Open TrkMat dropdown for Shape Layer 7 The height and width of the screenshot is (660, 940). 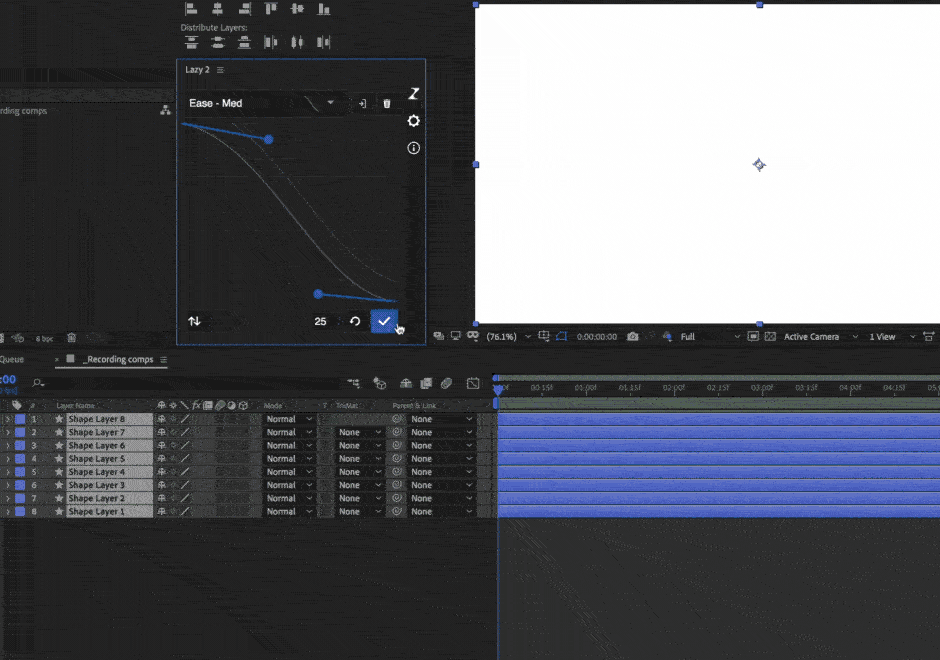(360, 432)
